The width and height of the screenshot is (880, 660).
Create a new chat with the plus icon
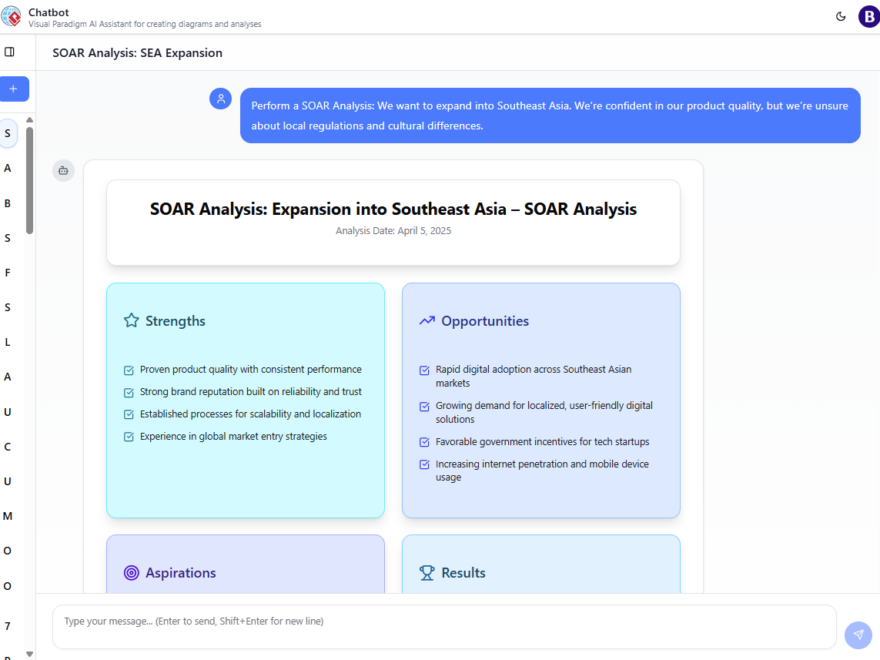click(14, 88)
